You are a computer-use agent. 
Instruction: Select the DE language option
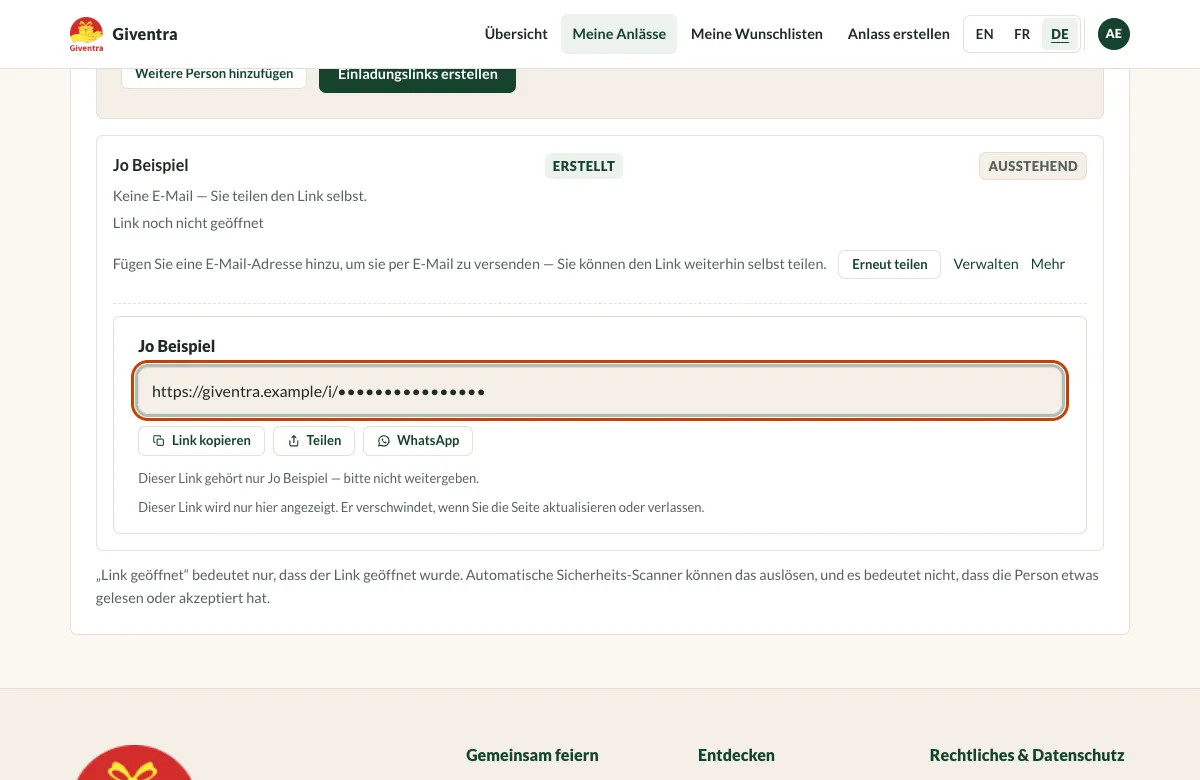coord(1060,34)
